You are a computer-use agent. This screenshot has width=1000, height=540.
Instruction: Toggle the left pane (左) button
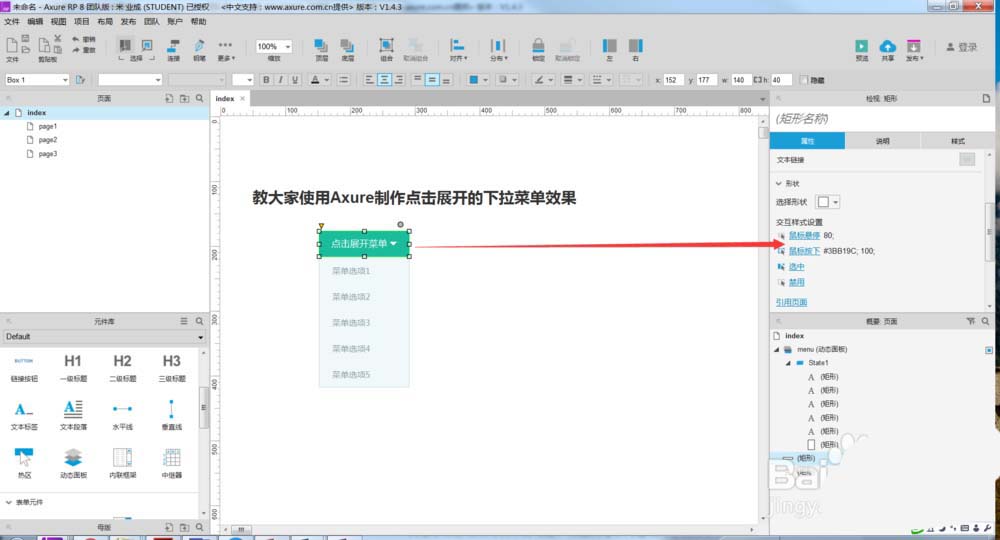coord(610,49)
